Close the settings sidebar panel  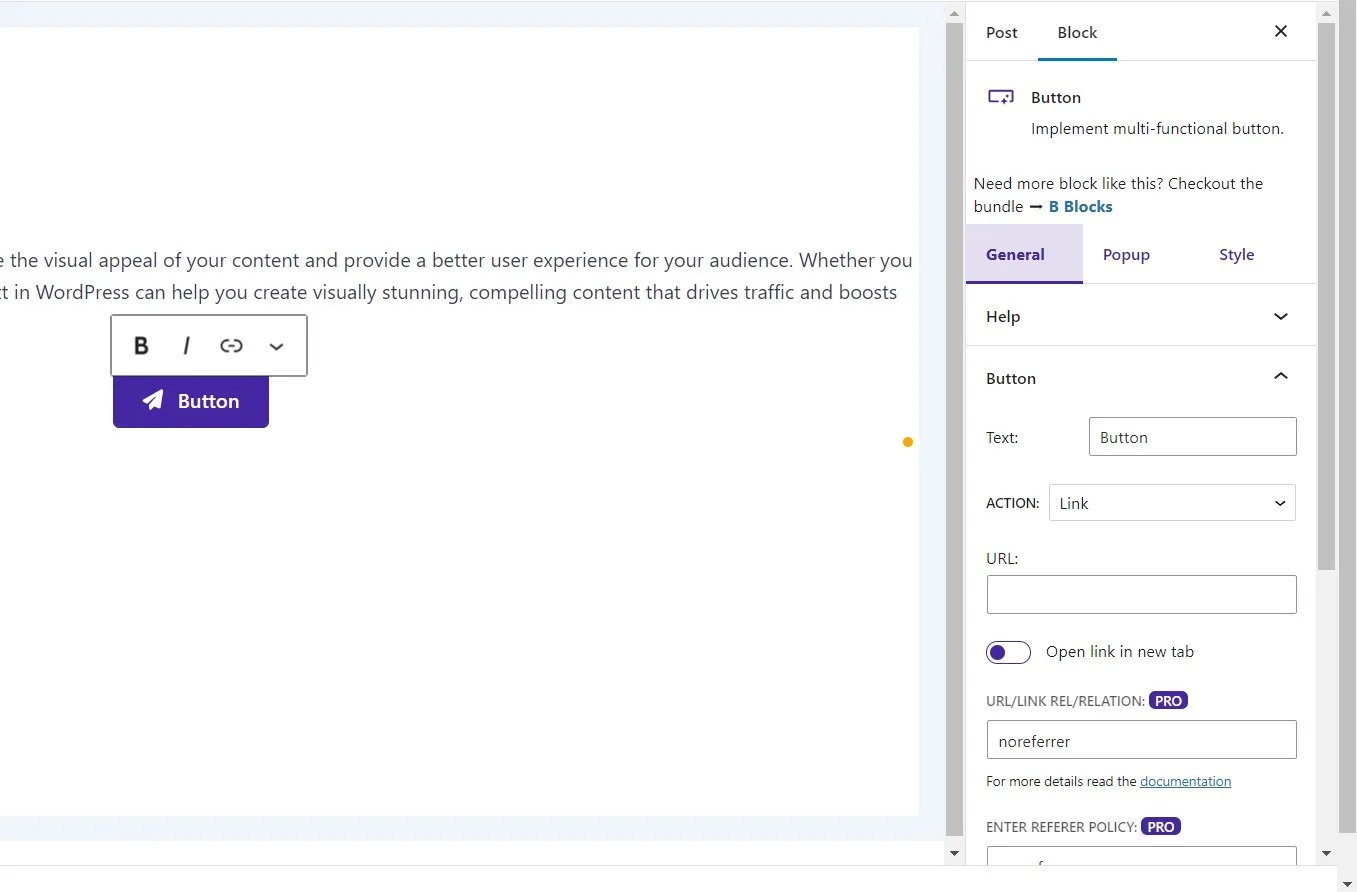1281,31
